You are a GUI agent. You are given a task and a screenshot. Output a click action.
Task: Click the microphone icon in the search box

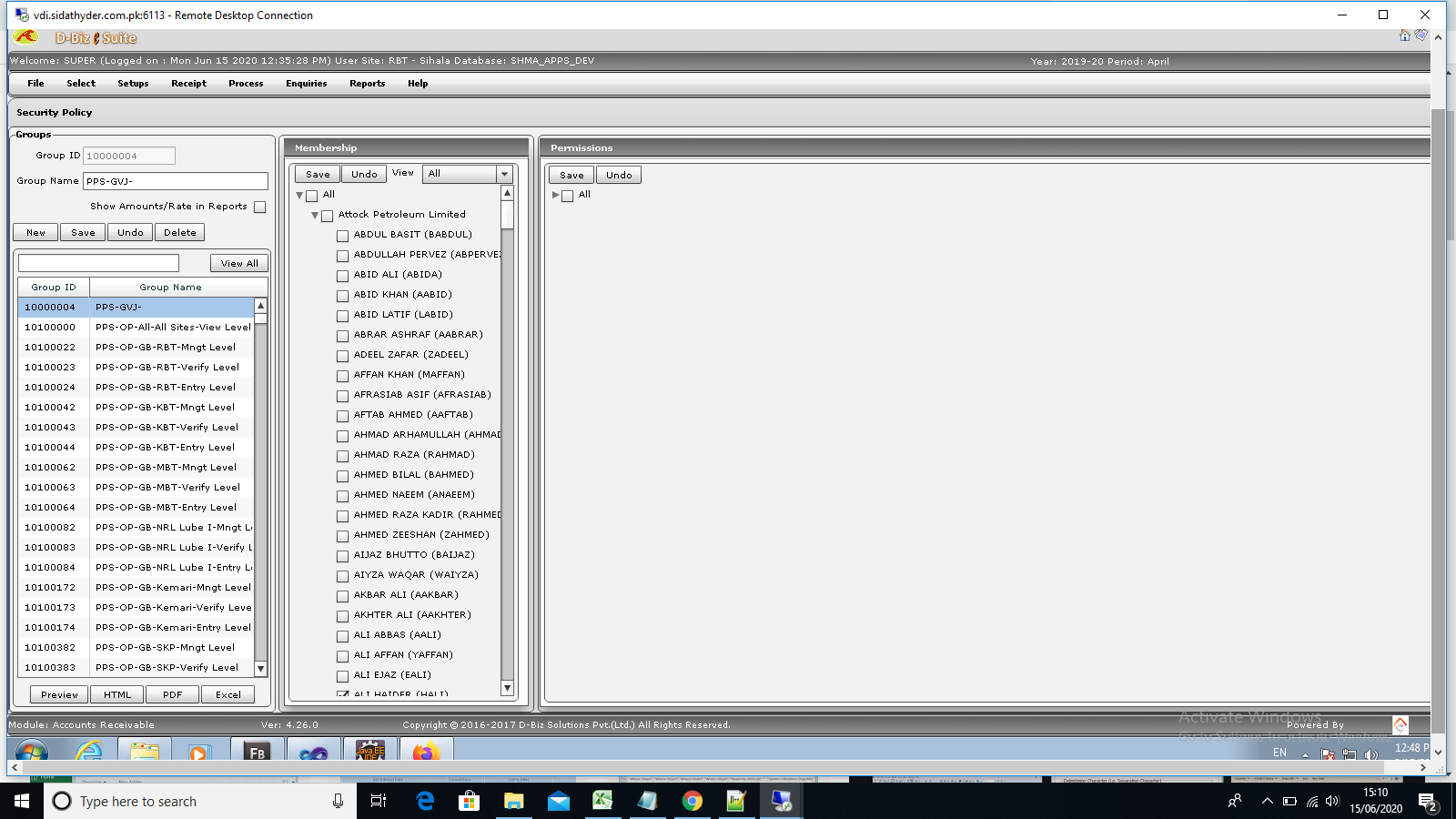(337, 801)
